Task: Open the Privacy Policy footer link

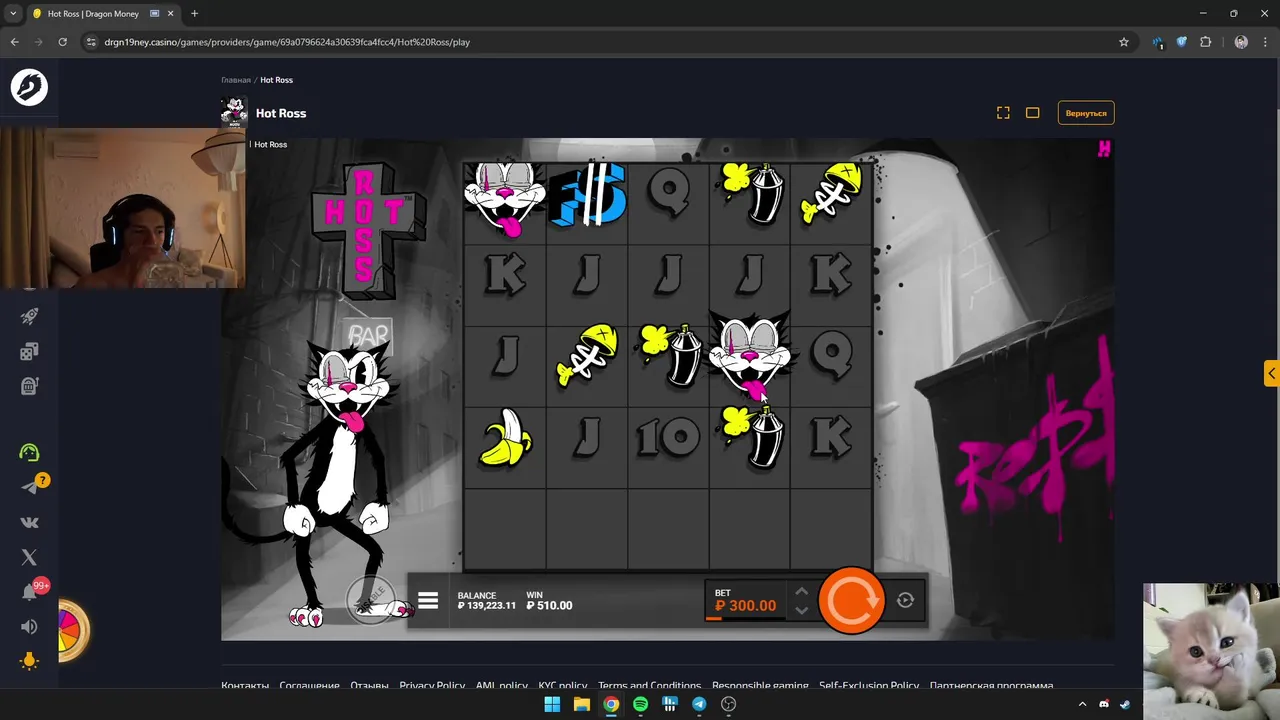Action: click(x=432, y=686)
